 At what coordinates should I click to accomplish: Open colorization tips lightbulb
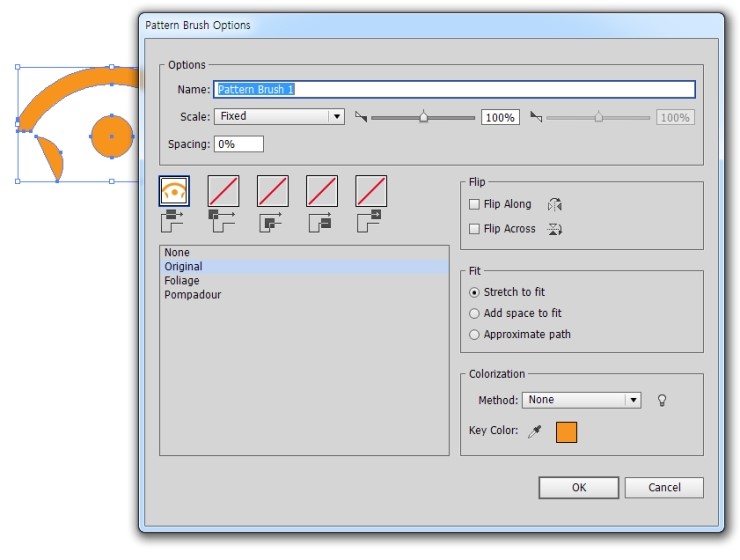[662, 401]
